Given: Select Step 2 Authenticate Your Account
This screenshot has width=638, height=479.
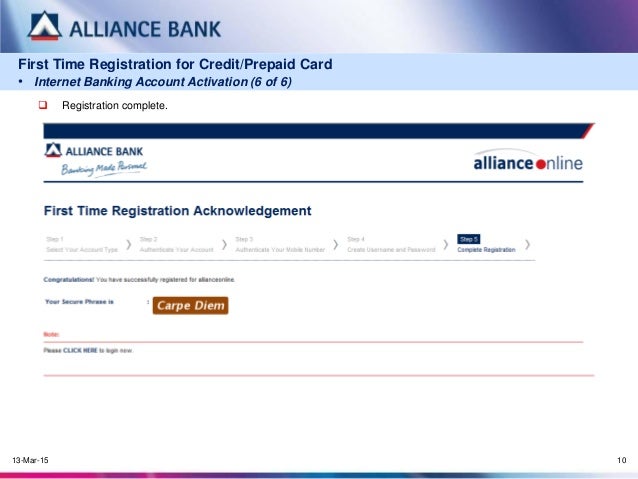Looking at the screenshot, I should point(177,245).
